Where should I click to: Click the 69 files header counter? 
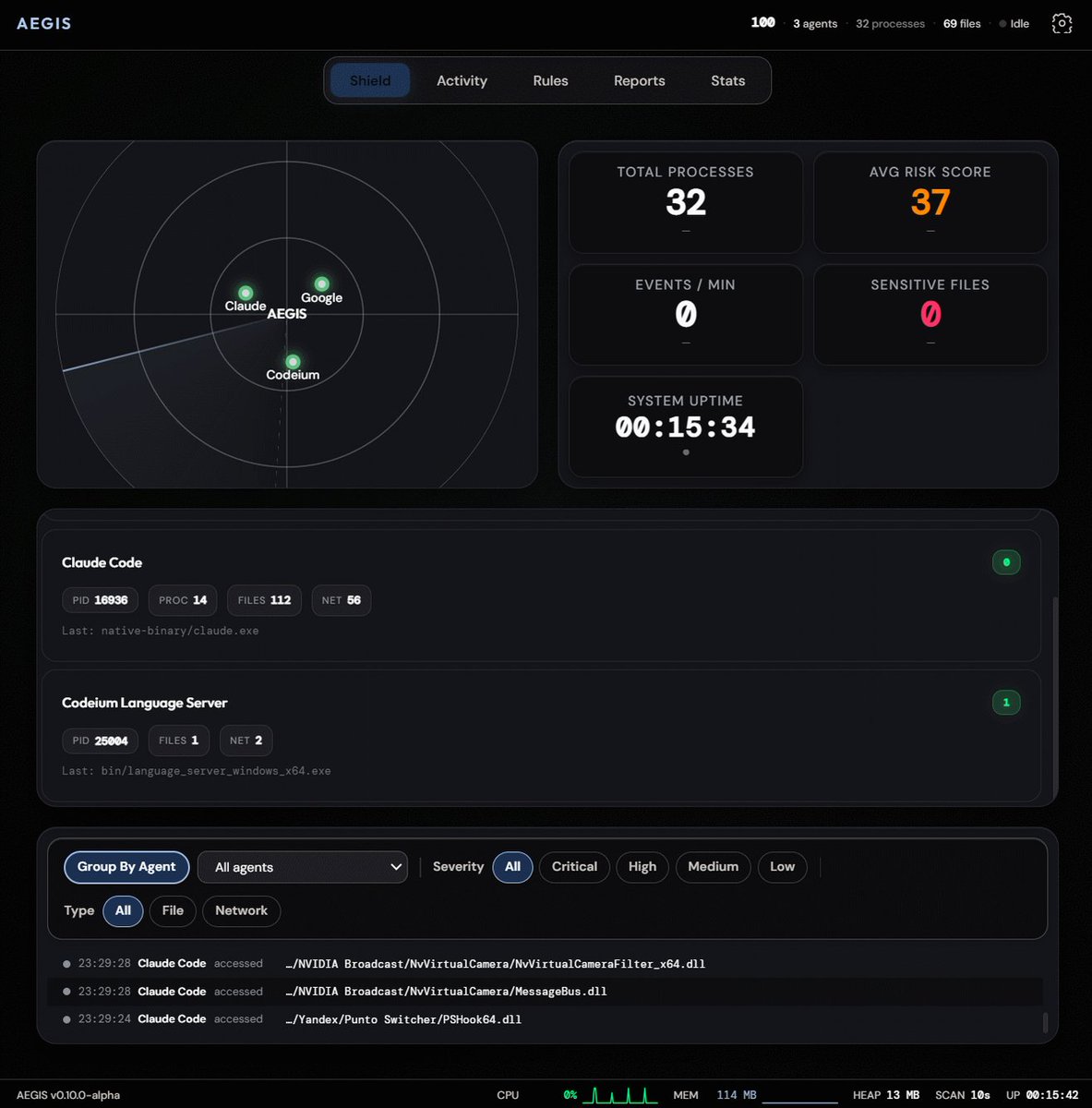(x=962, y=24)
